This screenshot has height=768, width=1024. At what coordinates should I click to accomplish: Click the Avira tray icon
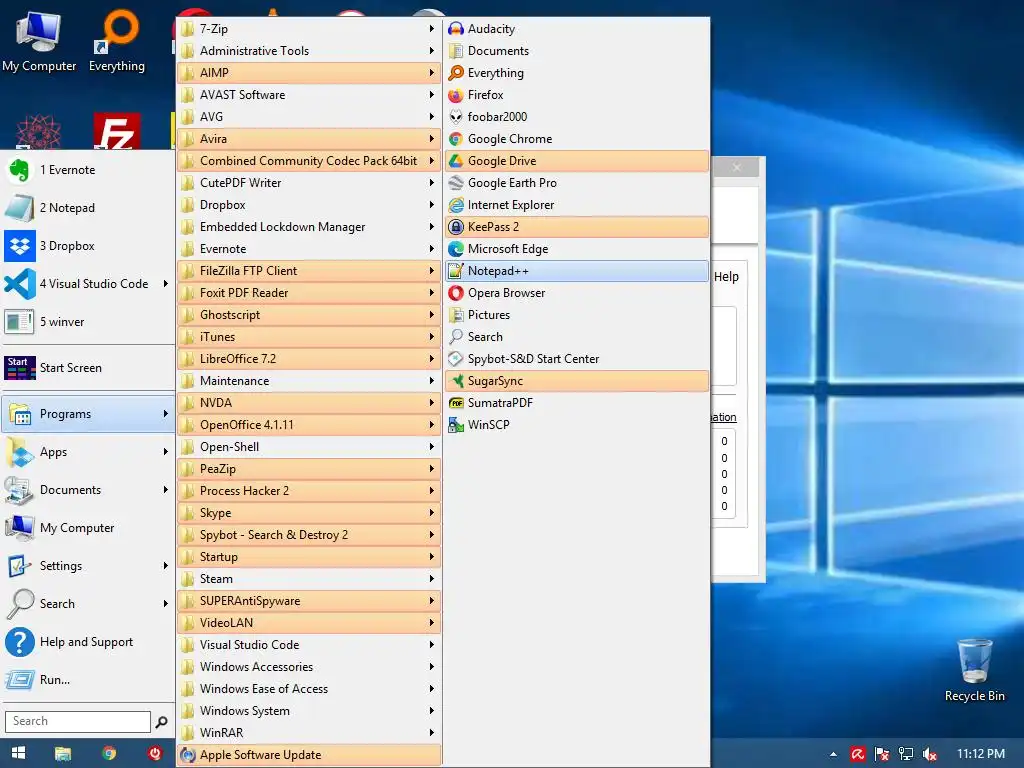point(857,754)
